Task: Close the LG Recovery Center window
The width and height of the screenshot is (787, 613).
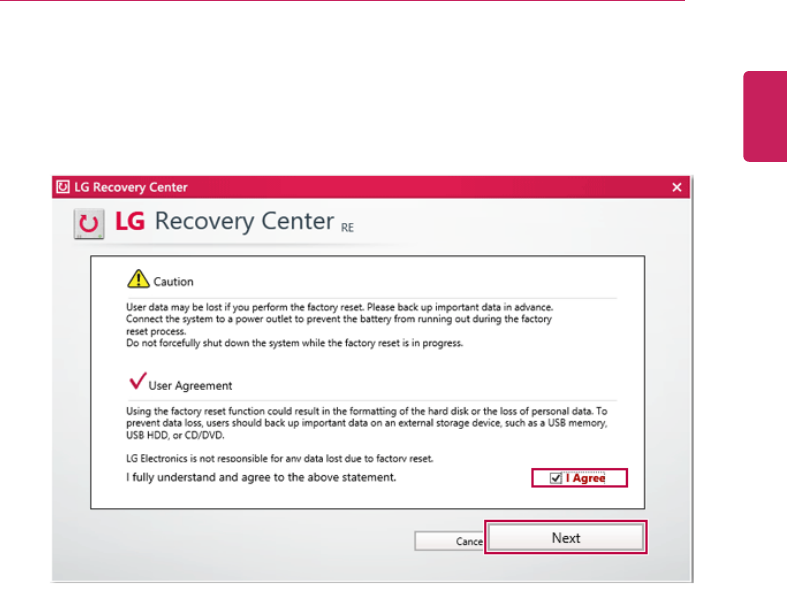Action: [x=677, y=187]
